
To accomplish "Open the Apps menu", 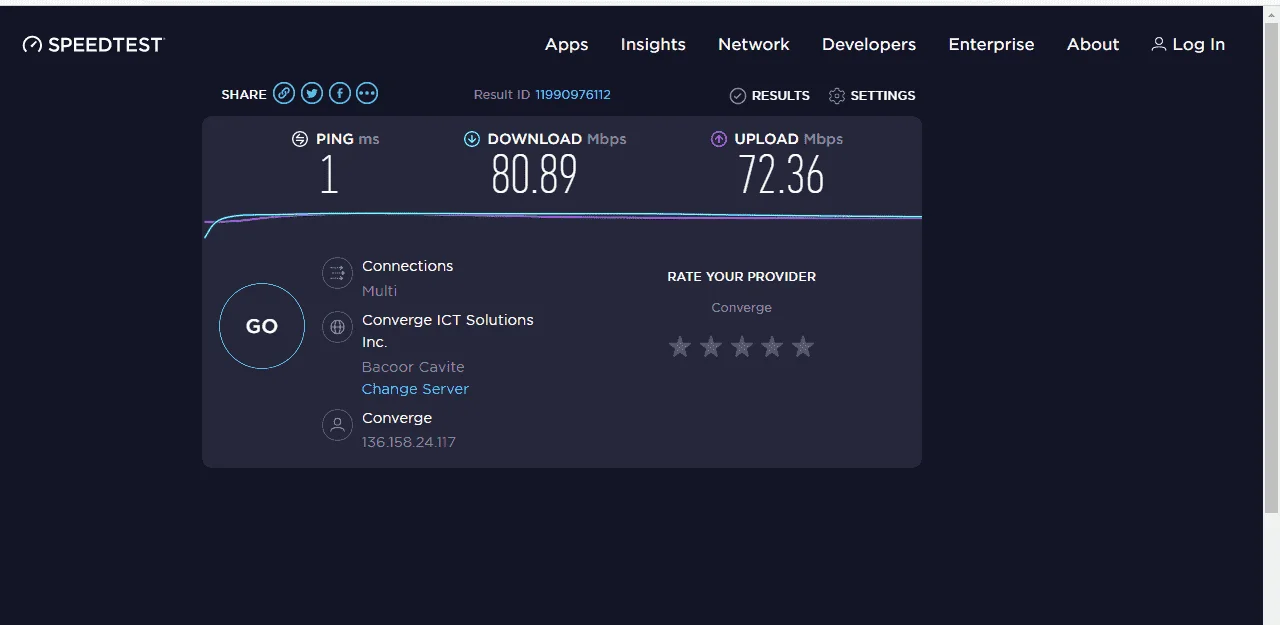I will [x=566, y=45].
